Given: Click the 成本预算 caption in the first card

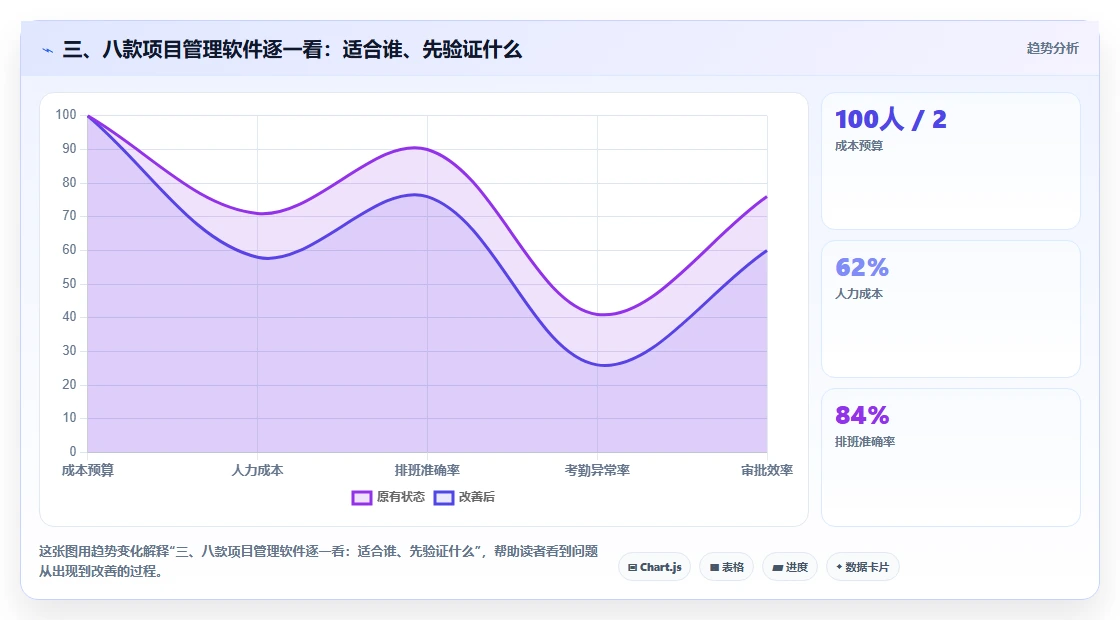Looking at the screenshot, I should (859, 146).
